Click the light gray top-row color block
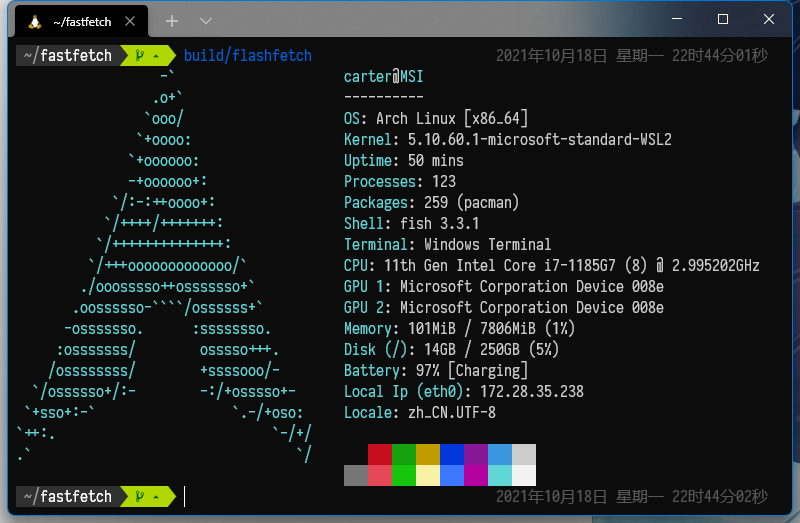The height and width of the screenshot is (523, 800). 524,454
